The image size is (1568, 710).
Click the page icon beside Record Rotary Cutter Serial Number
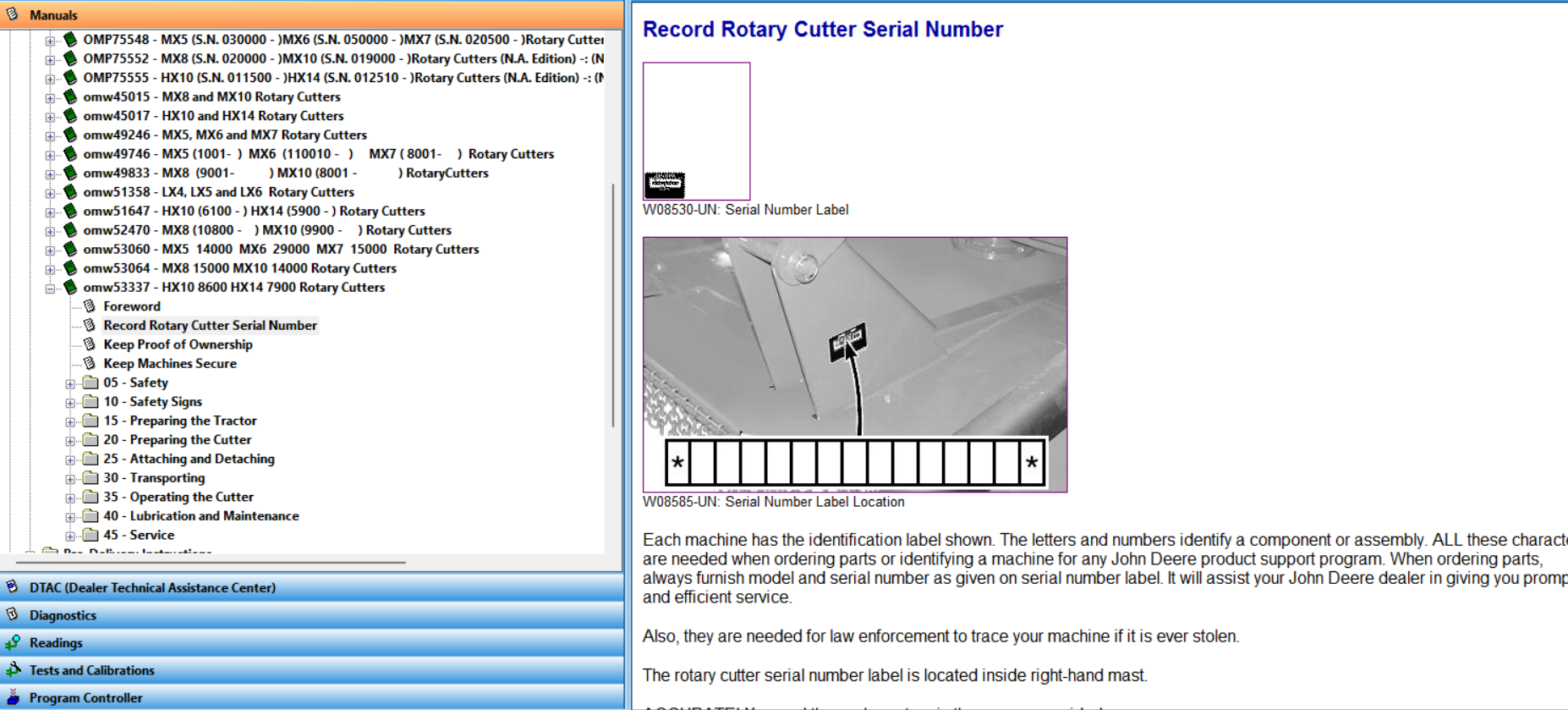click(x=90, y=325)
